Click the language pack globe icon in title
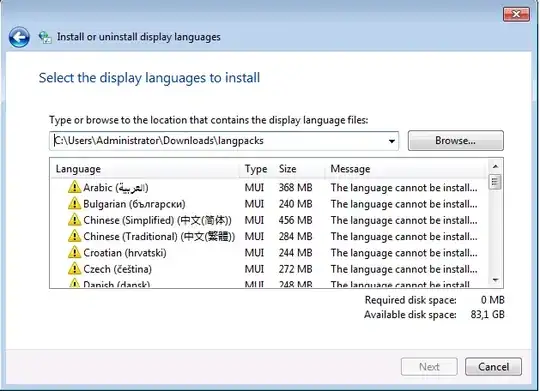This screenshot has width=540, height=391. tap(45, 37)
